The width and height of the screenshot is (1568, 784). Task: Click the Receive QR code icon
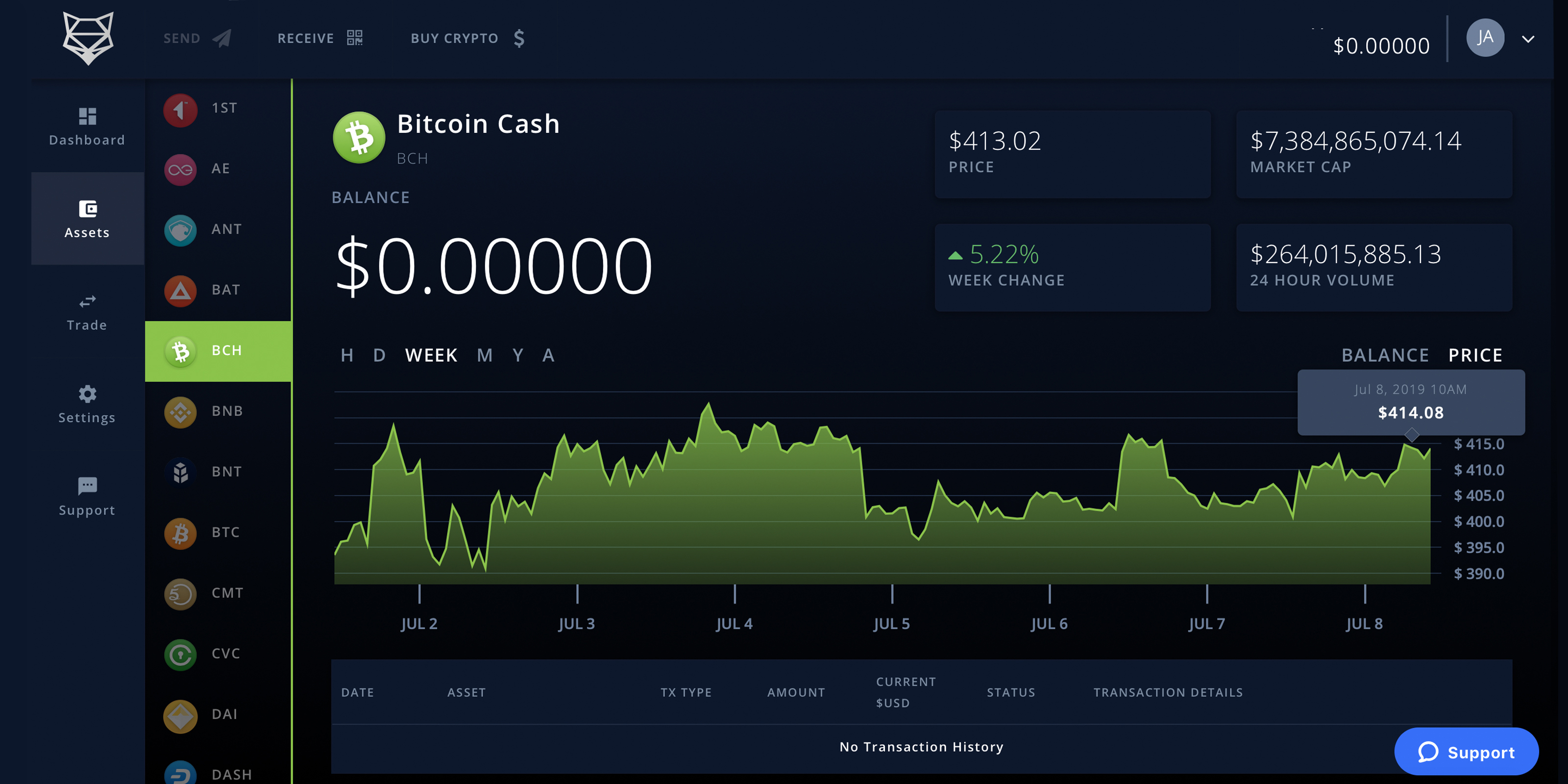(354, 38)
